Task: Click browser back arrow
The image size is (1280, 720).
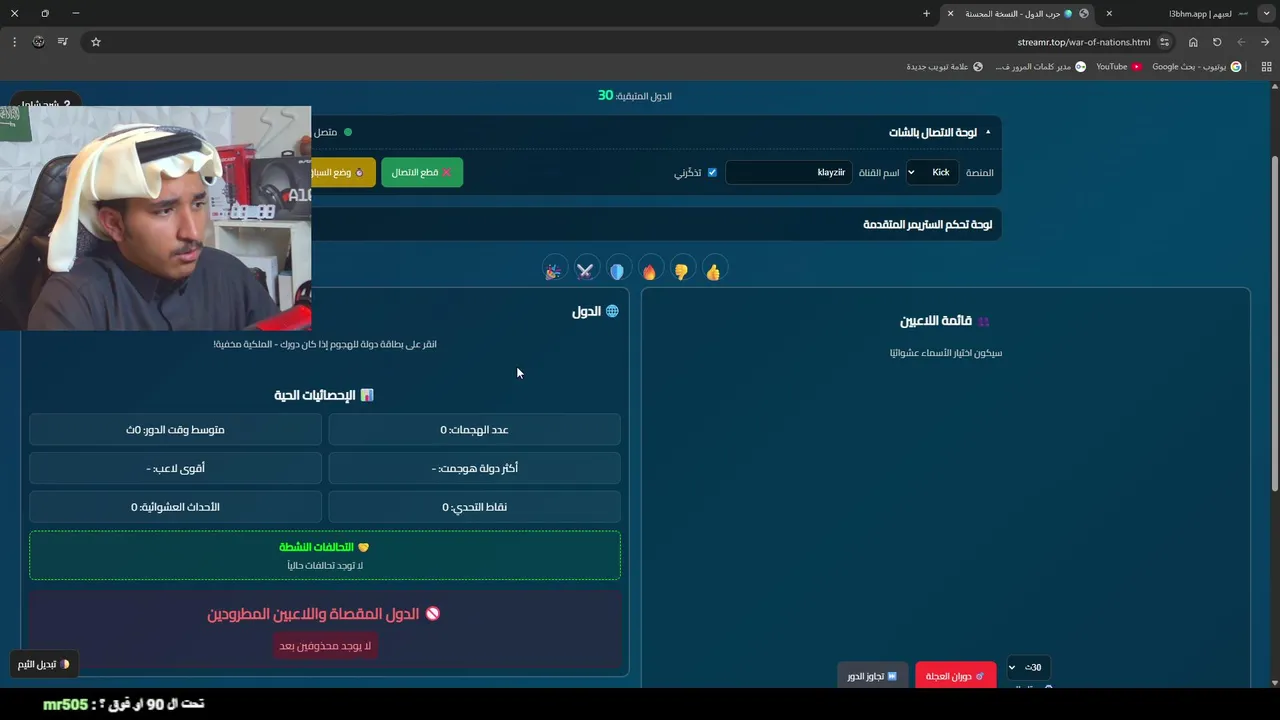Action: pos(1241,42)
